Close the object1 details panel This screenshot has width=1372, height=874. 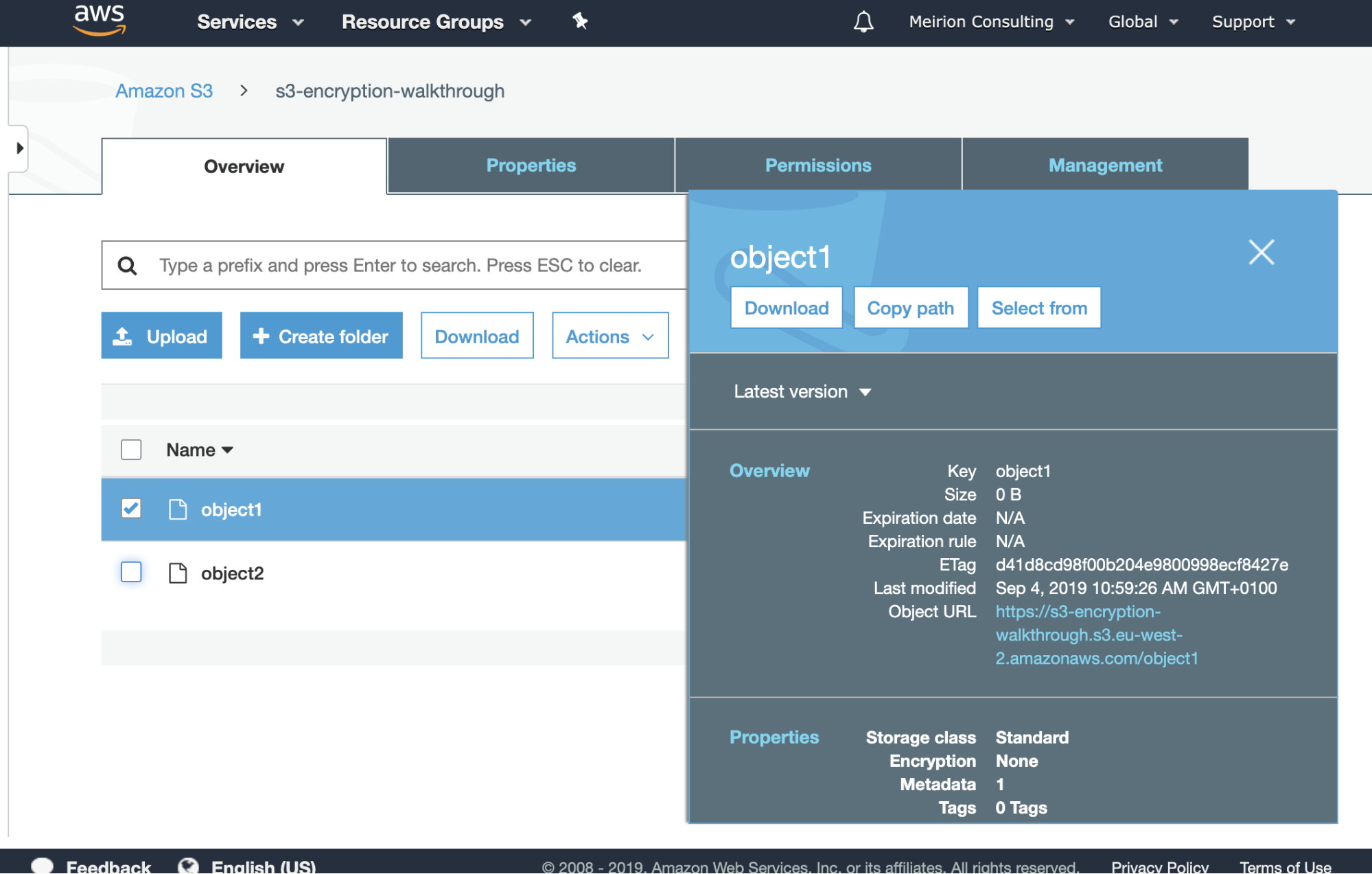pyautogui.click(x=1261, y=252)
